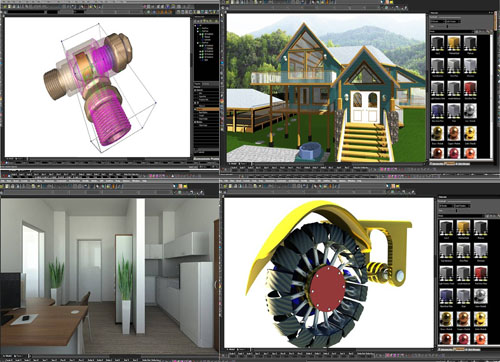This screenshot has height=362, width=500.
Task: Select the chrome sphere material in bottom-right palette
Action: [x=480, y=296]
